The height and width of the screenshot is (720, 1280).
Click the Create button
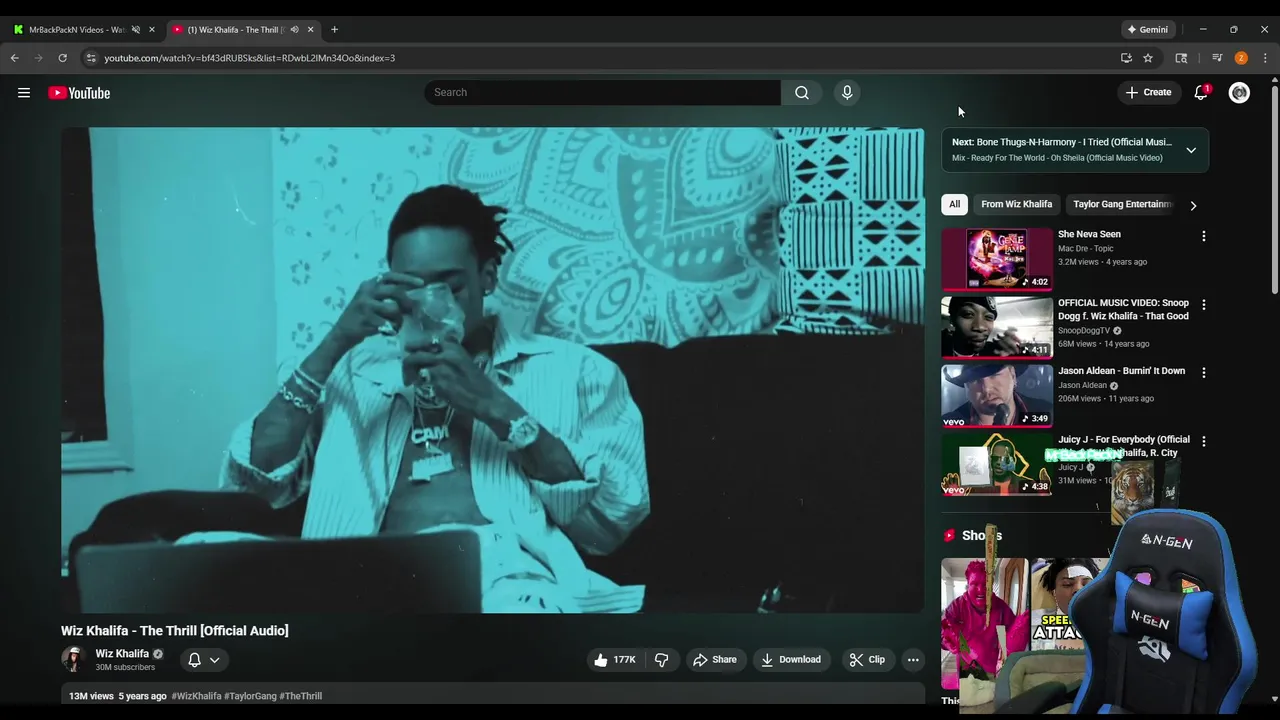click(1148, 92)
